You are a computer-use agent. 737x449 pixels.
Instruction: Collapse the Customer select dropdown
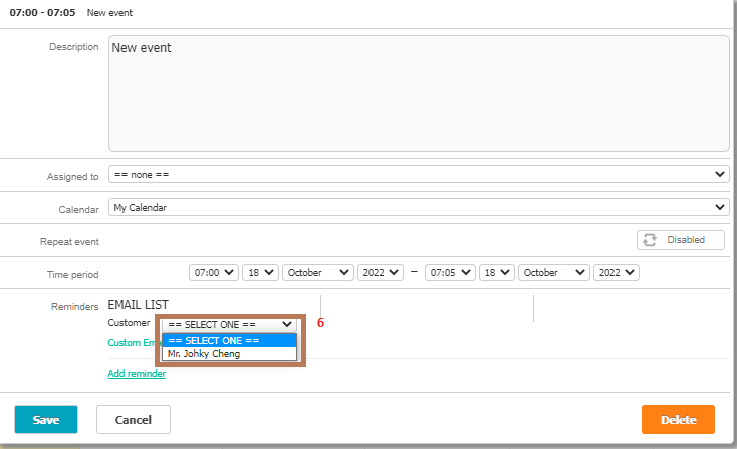(230, 324)
